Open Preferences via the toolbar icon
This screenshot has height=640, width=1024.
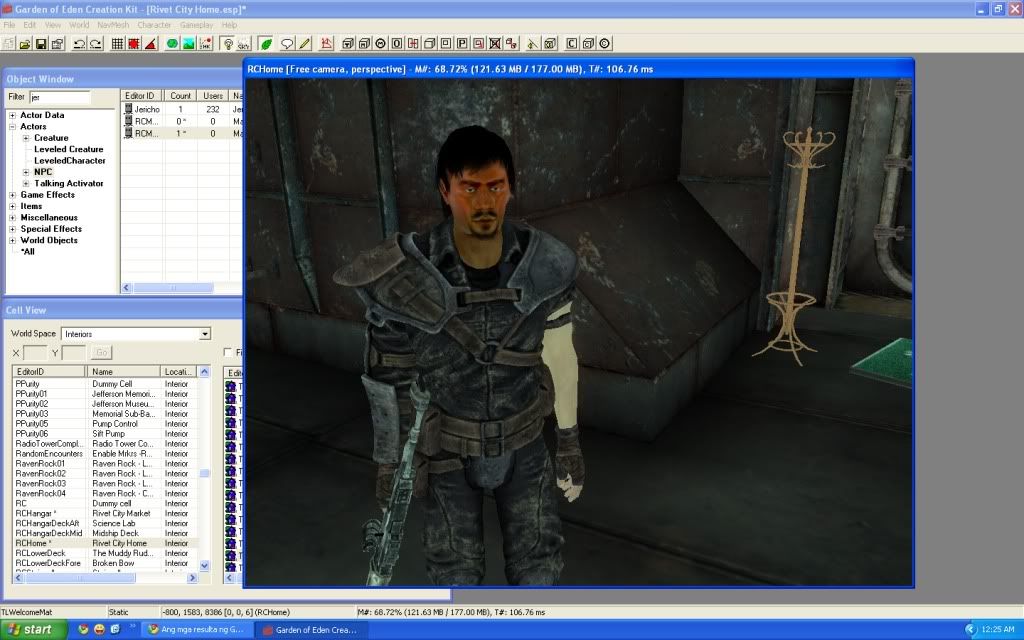pyautogui.click(x=57, y=44)
